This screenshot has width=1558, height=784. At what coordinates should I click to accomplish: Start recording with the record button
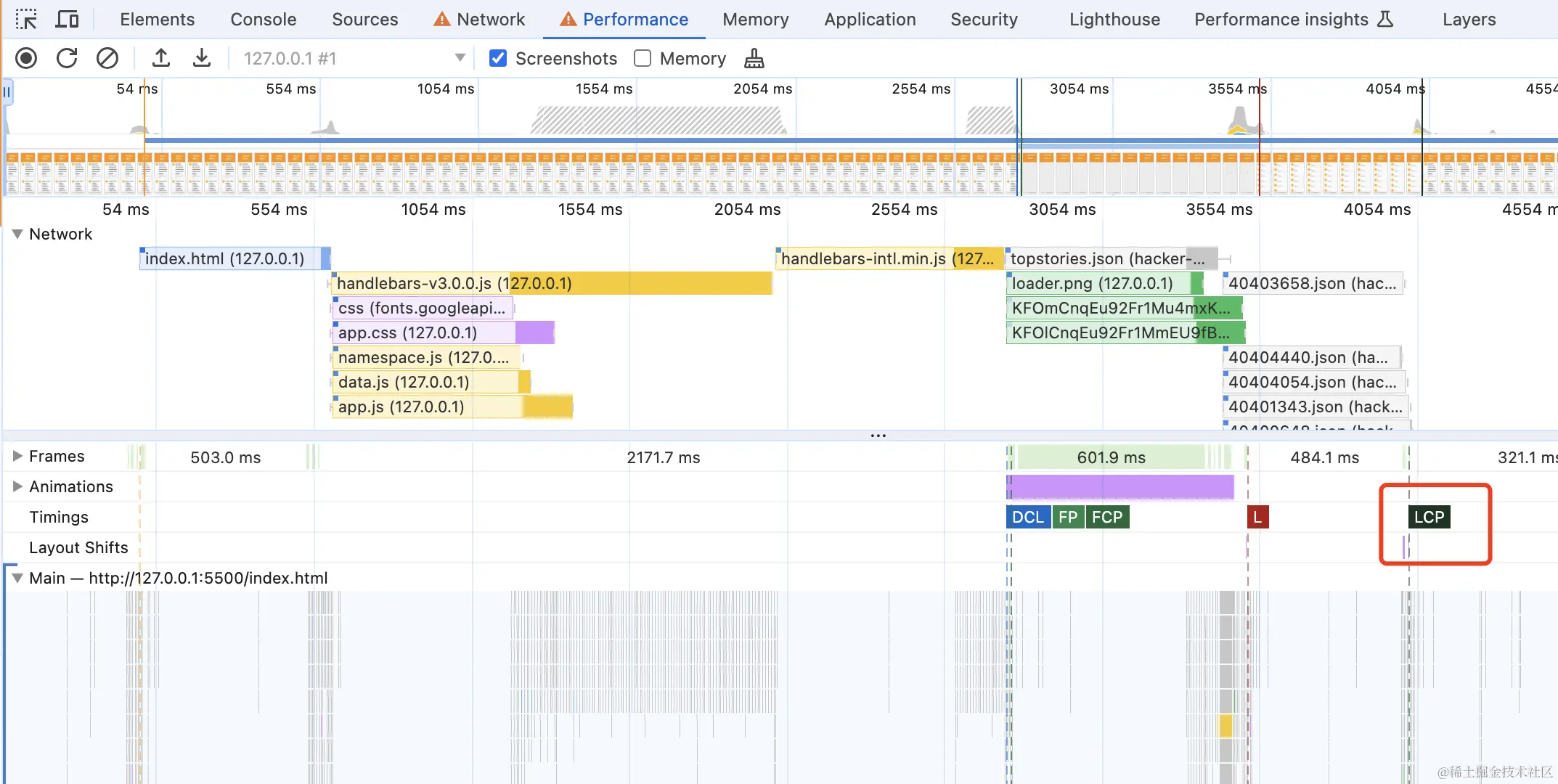tap(26, 58)
